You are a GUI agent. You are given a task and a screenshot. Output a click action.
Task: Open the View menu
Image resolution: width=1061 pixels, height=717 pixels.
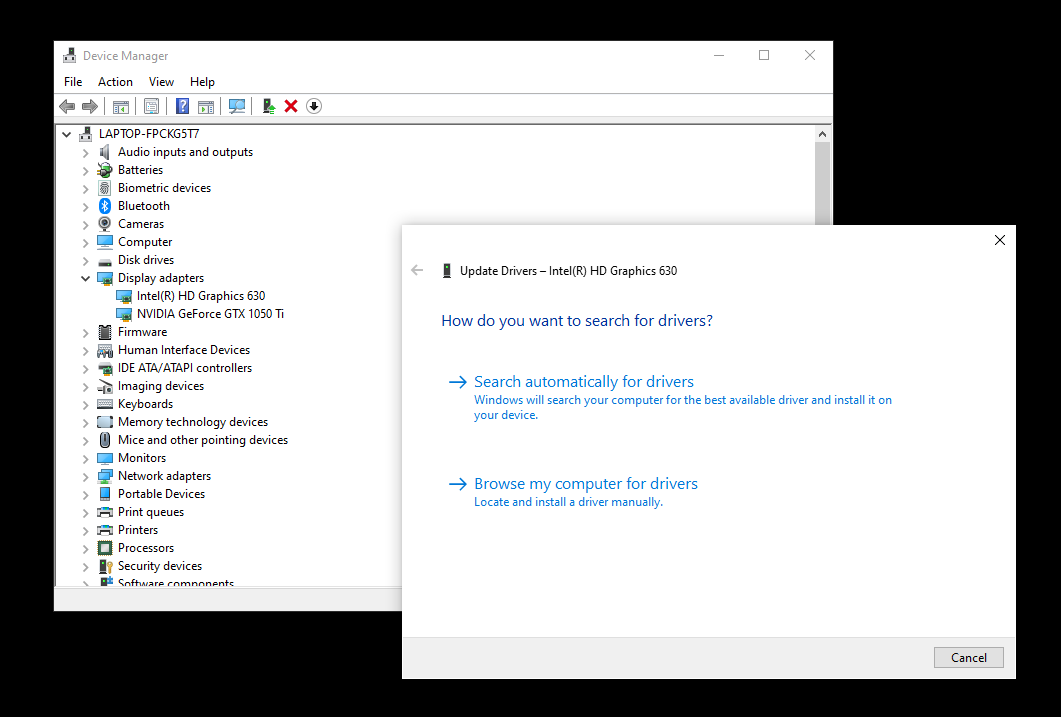point(161,82)
